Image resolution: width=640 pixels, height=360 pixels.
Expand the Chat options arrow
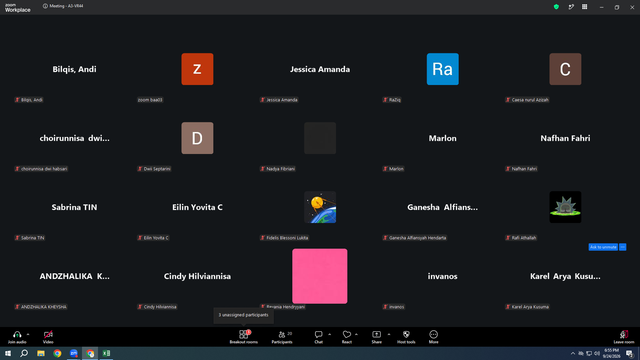coord(329,334)
